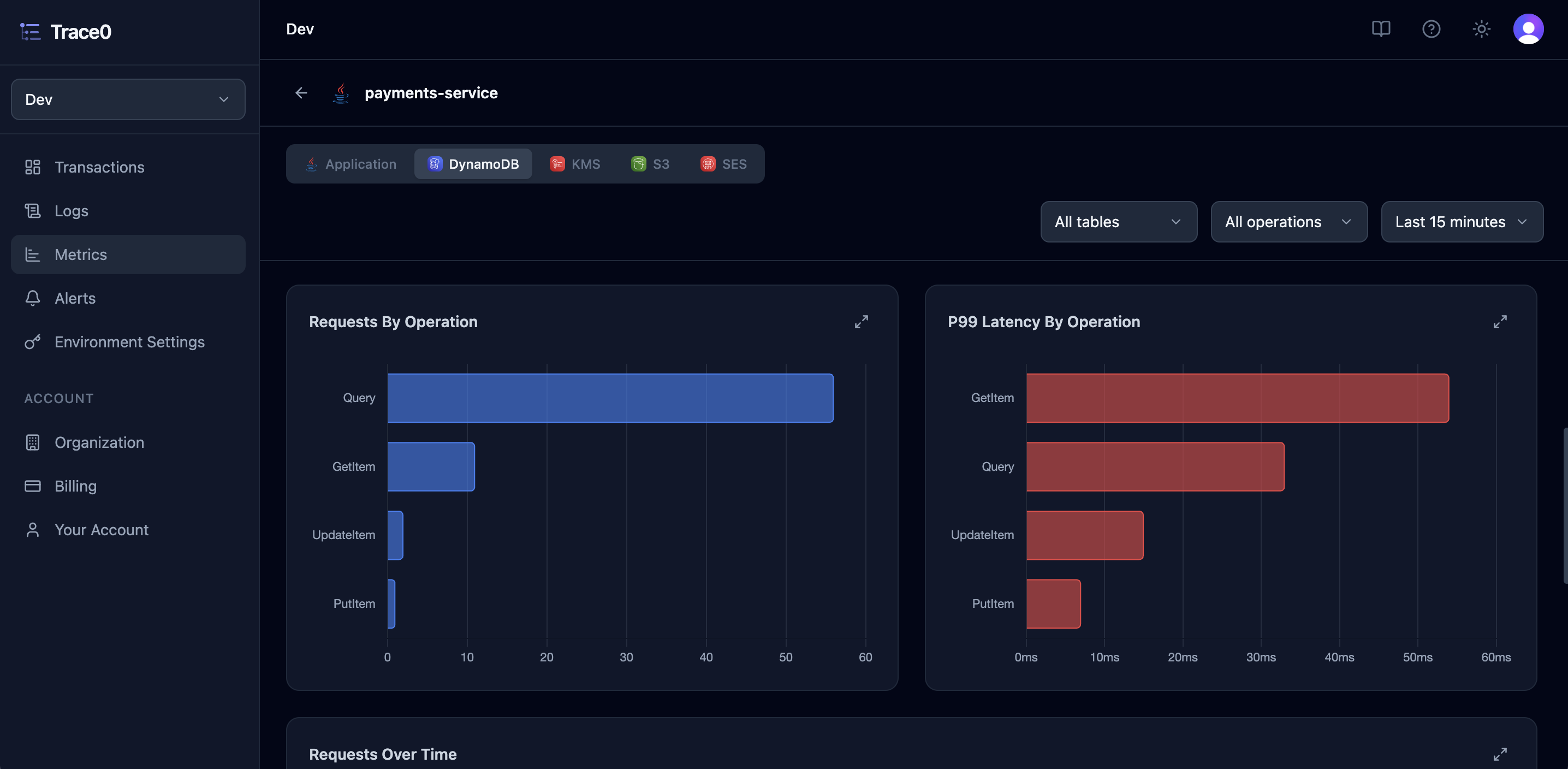Open the documentation book icon
Screen dimensions: 1568x769
1381,29
